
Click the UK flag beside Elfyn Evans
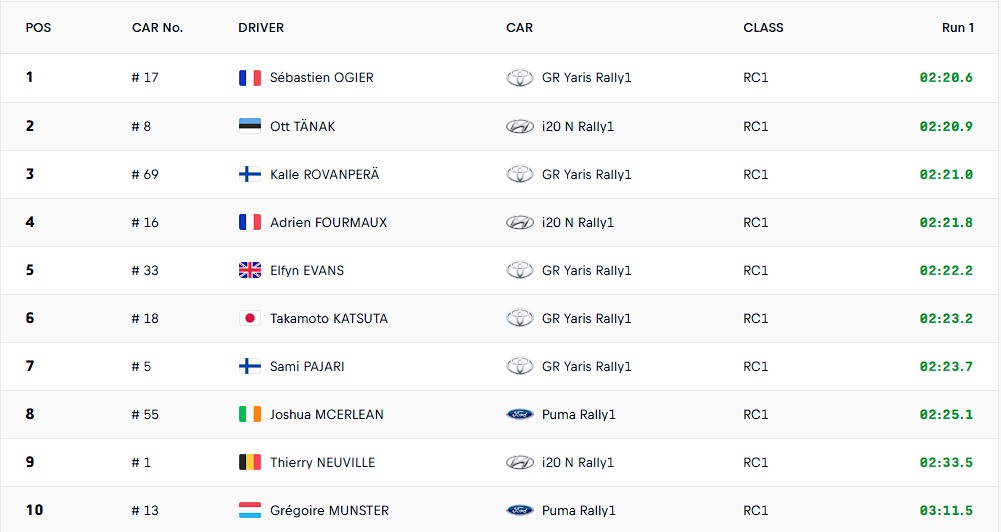coord(250,270)
